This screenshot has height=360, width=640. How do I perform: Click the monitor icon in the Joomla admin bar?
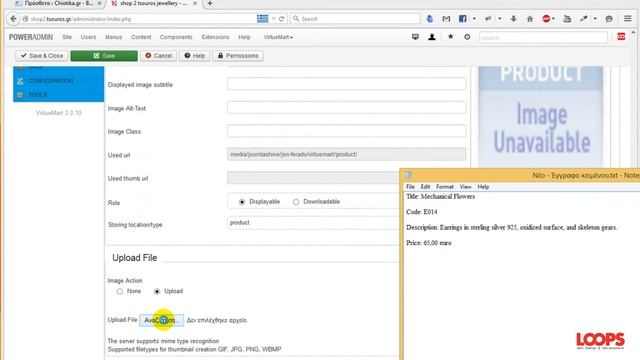pyautogui.click(x=415, y=37)
